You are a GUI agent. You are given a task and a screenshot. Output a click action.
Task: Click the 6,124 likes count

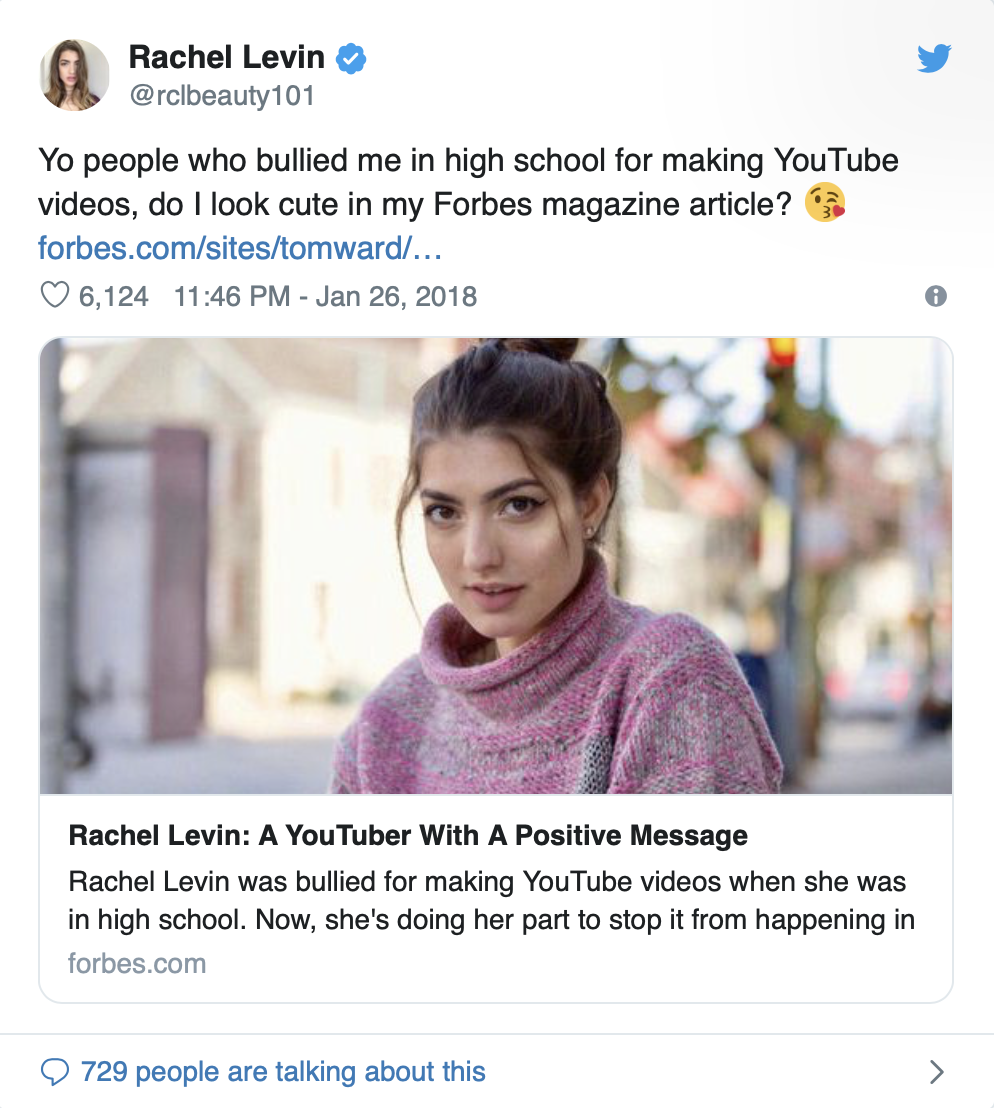[x=113, y=296]
